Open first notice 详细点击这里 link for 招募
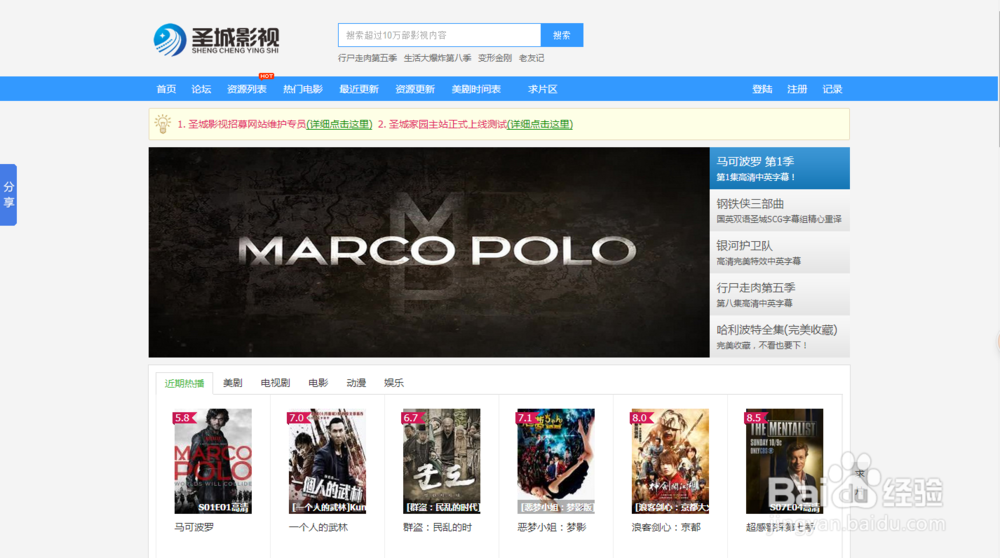This screenshot has height=558, width=1000. pos(339,124)
